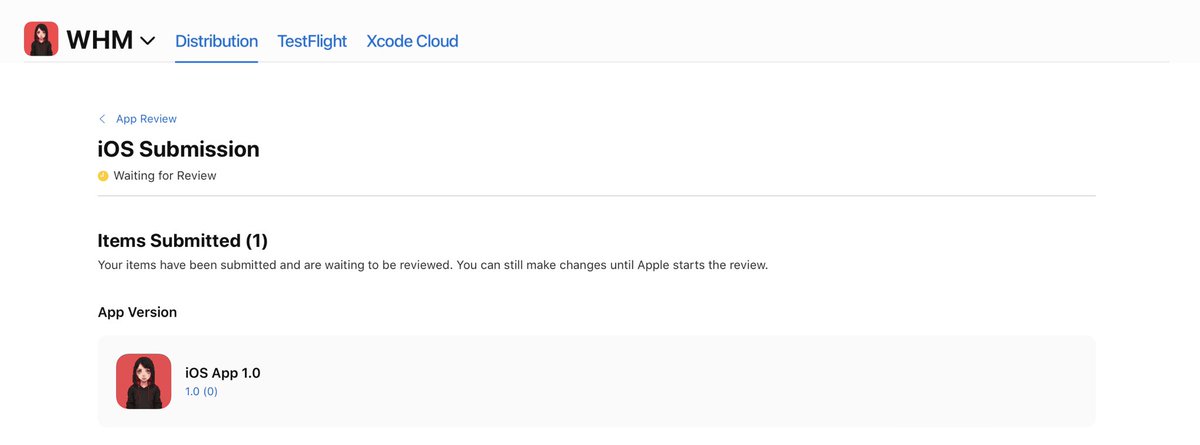Screen dimensions: 1200x445
Task: Select the iOS Submission heading
Action: 178,149
